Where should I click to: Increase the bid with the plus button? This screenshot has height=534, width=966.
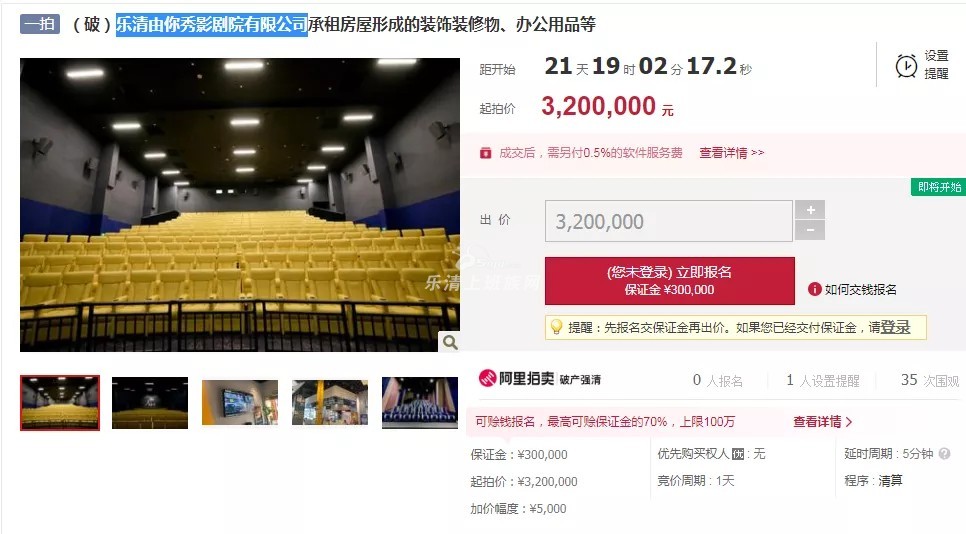[x=810, y=209]
